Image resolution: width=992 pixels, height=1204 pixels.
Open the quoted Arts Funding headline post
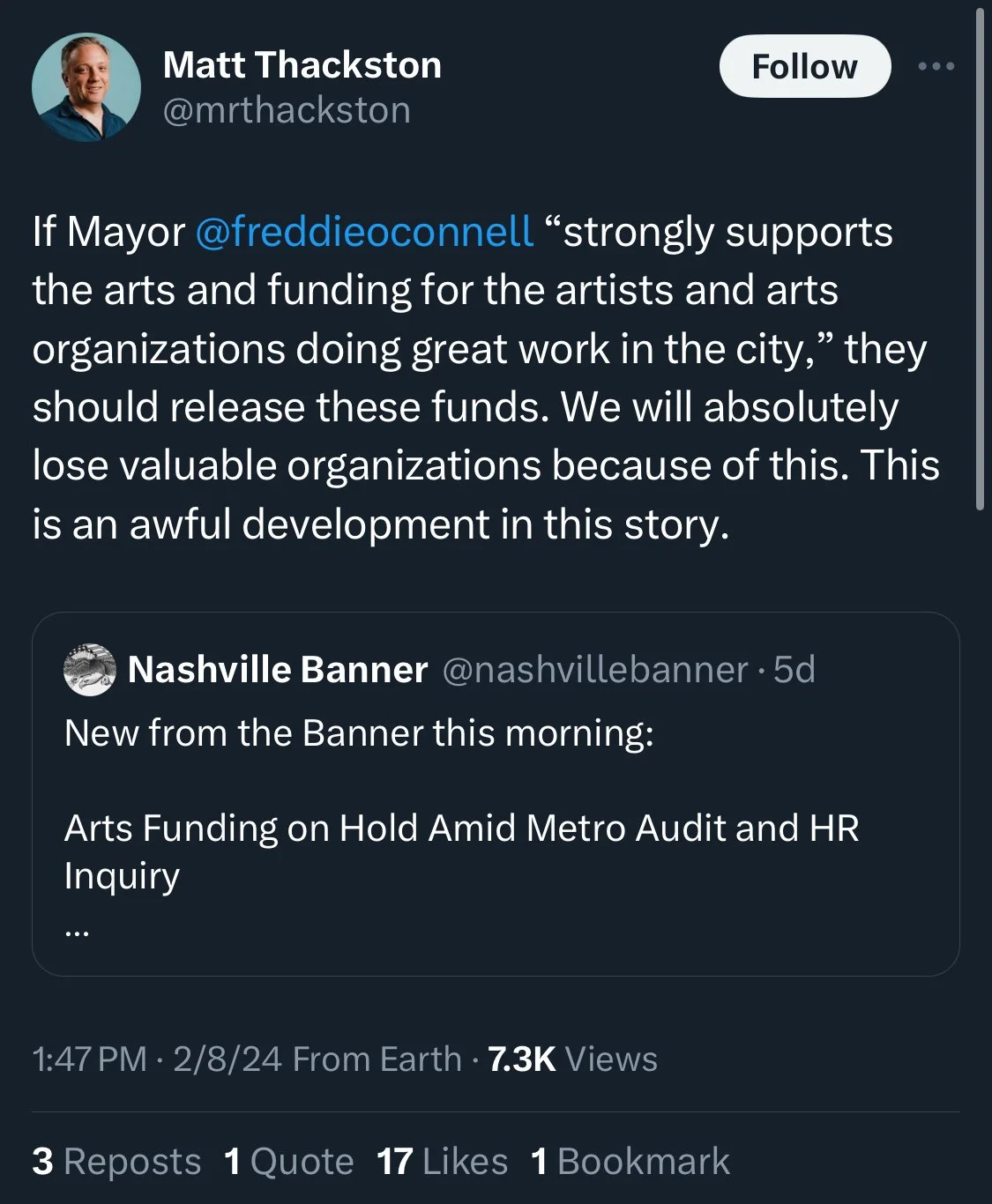pos(461,829)
